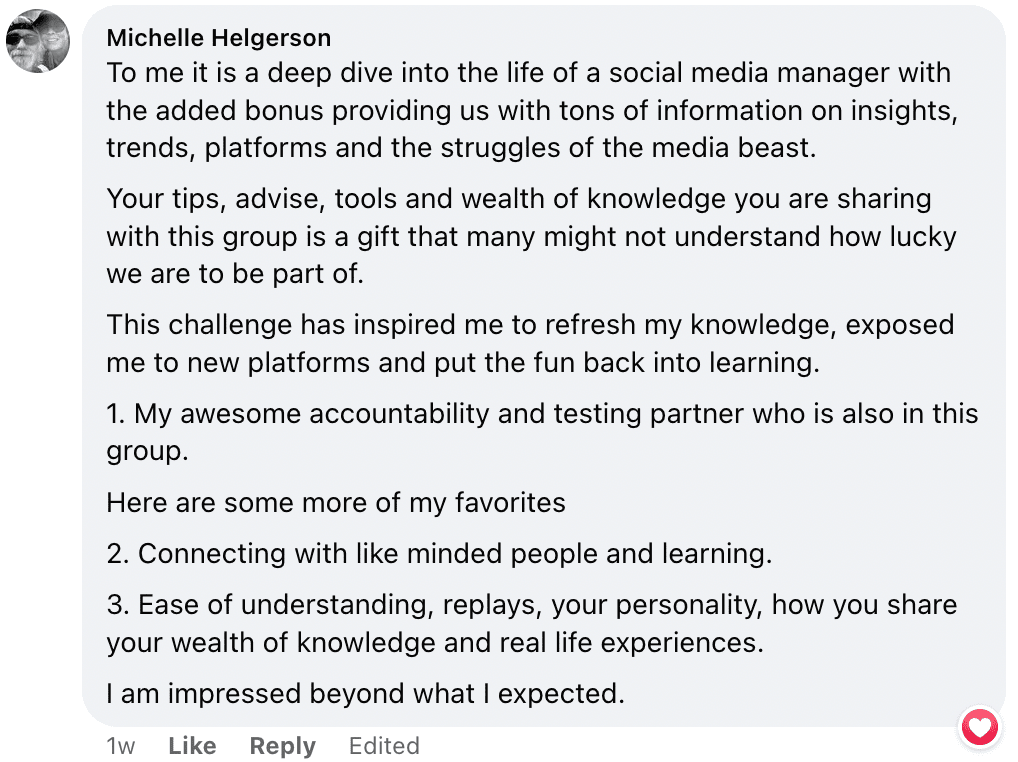The height and width of the screenshot is (762, 1018).
Task: Click the line beginning 'trends, platforms and'
Action: click(x=461, y=148)
